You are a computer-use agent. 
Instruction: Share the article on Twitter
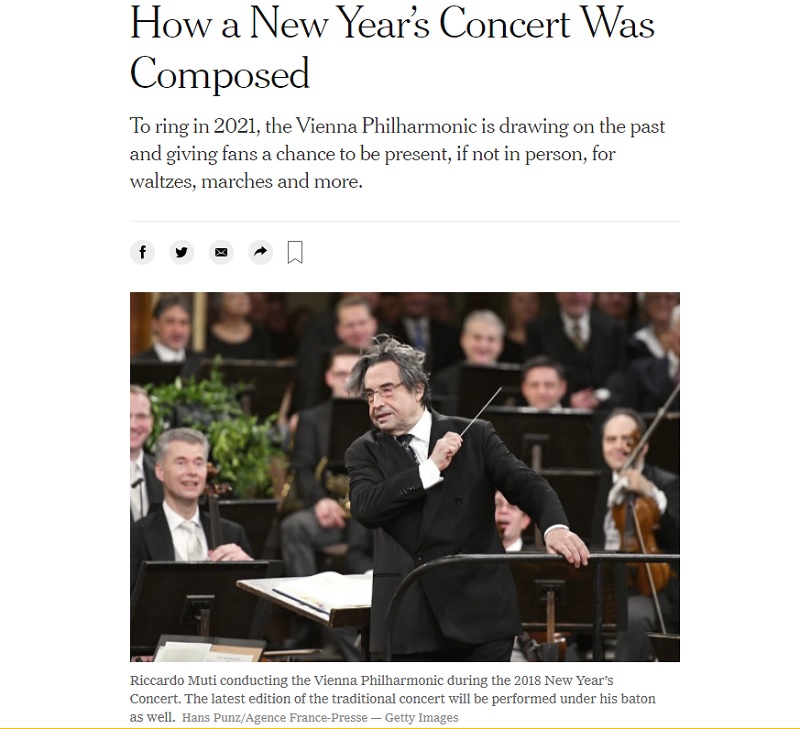click(x=182, y=252)
